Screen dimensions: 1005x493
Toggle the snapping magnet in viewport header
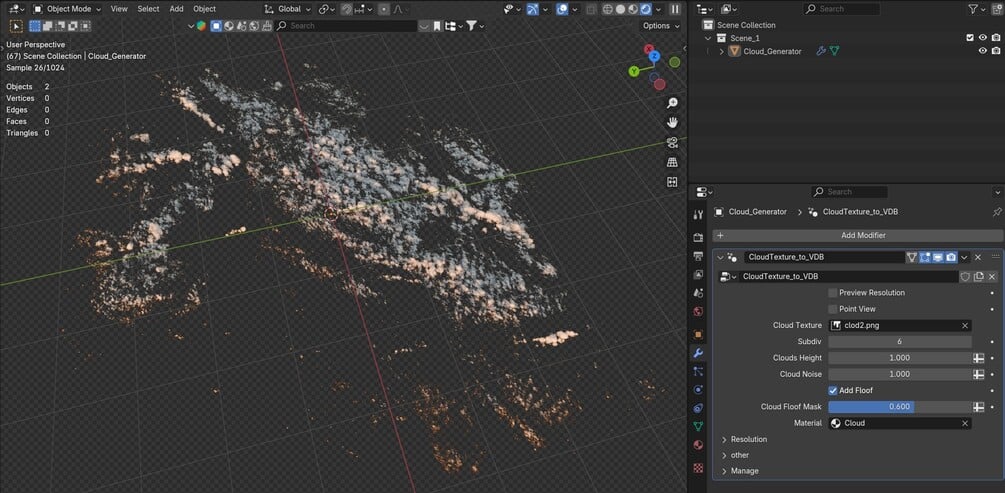[347, 9]
